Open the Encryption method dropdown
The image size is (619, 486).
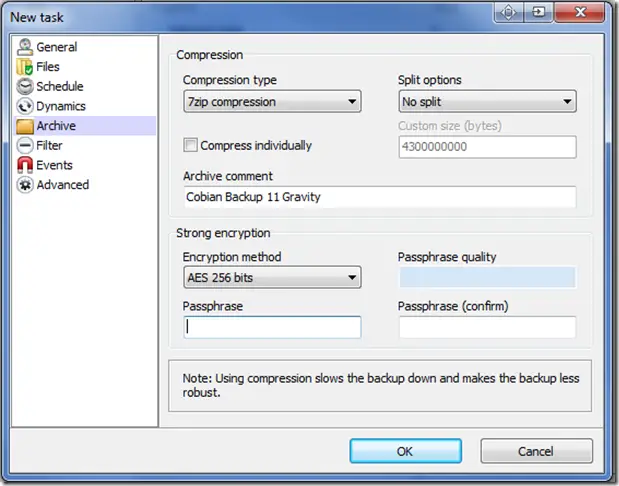(x=272, y=277)
